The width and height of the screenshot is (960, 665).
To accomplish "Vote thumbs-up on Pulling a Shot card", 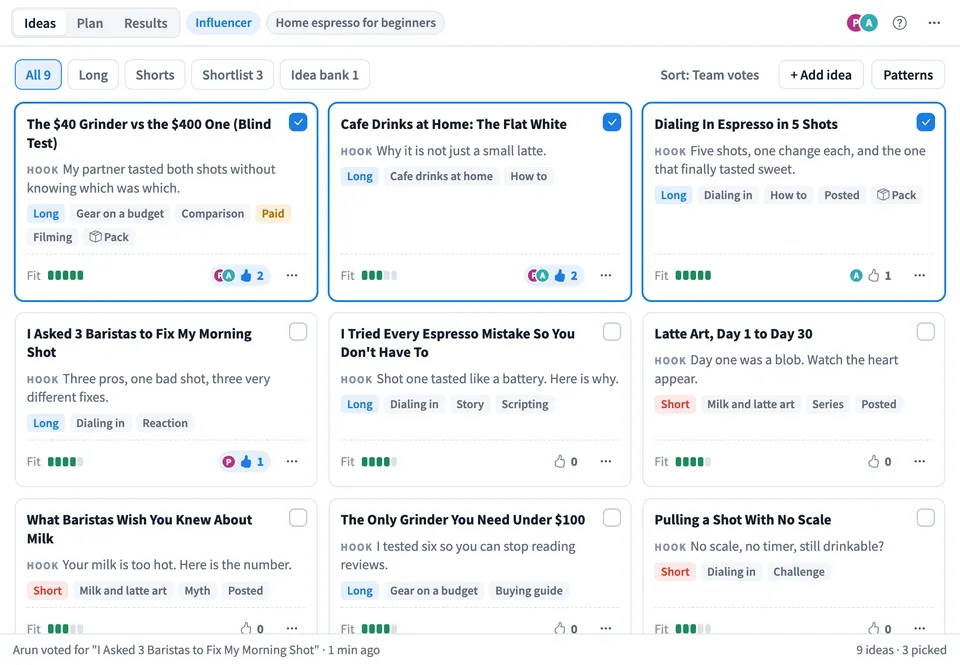I will point(880,628).
